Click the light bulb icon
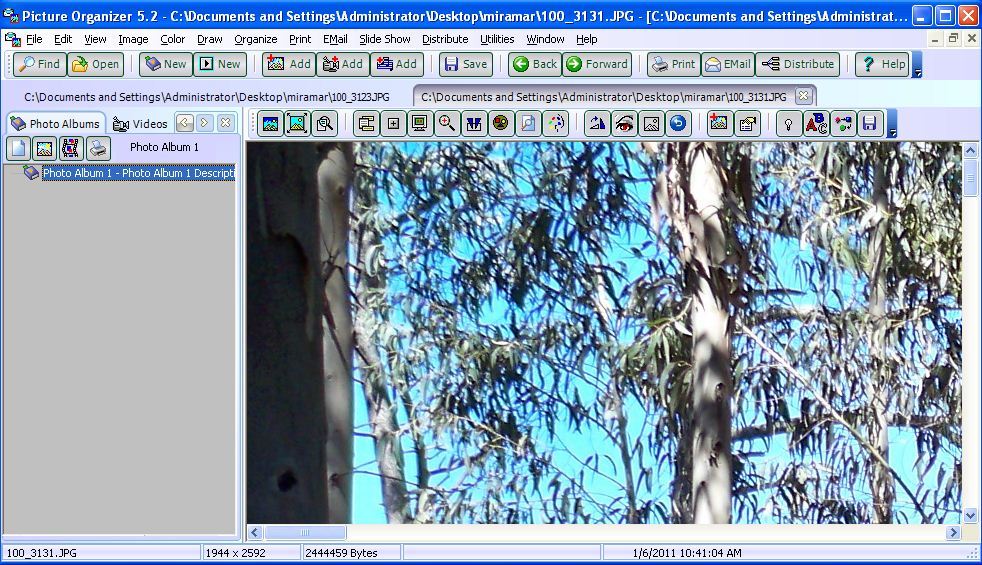 (x=788, y=123)
